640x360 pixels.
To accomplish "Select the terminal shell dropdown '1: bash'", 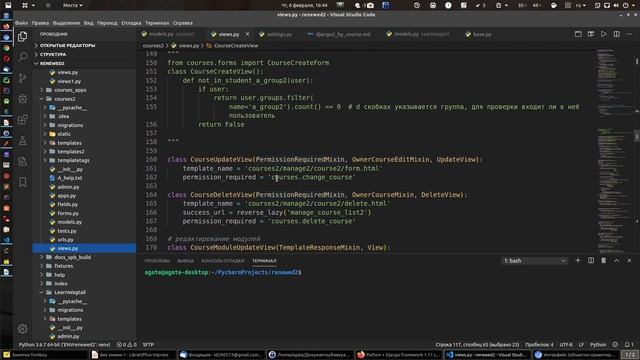I will [x=534, y=260].
